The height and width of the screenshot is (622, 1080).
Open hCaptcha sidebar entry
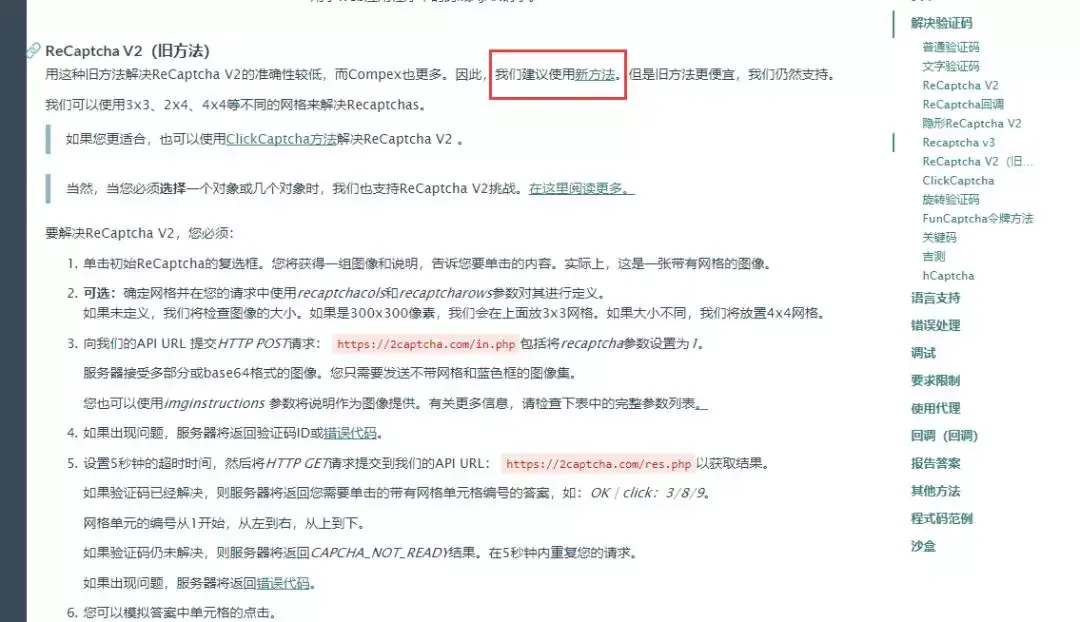click(x=948, y=276)
